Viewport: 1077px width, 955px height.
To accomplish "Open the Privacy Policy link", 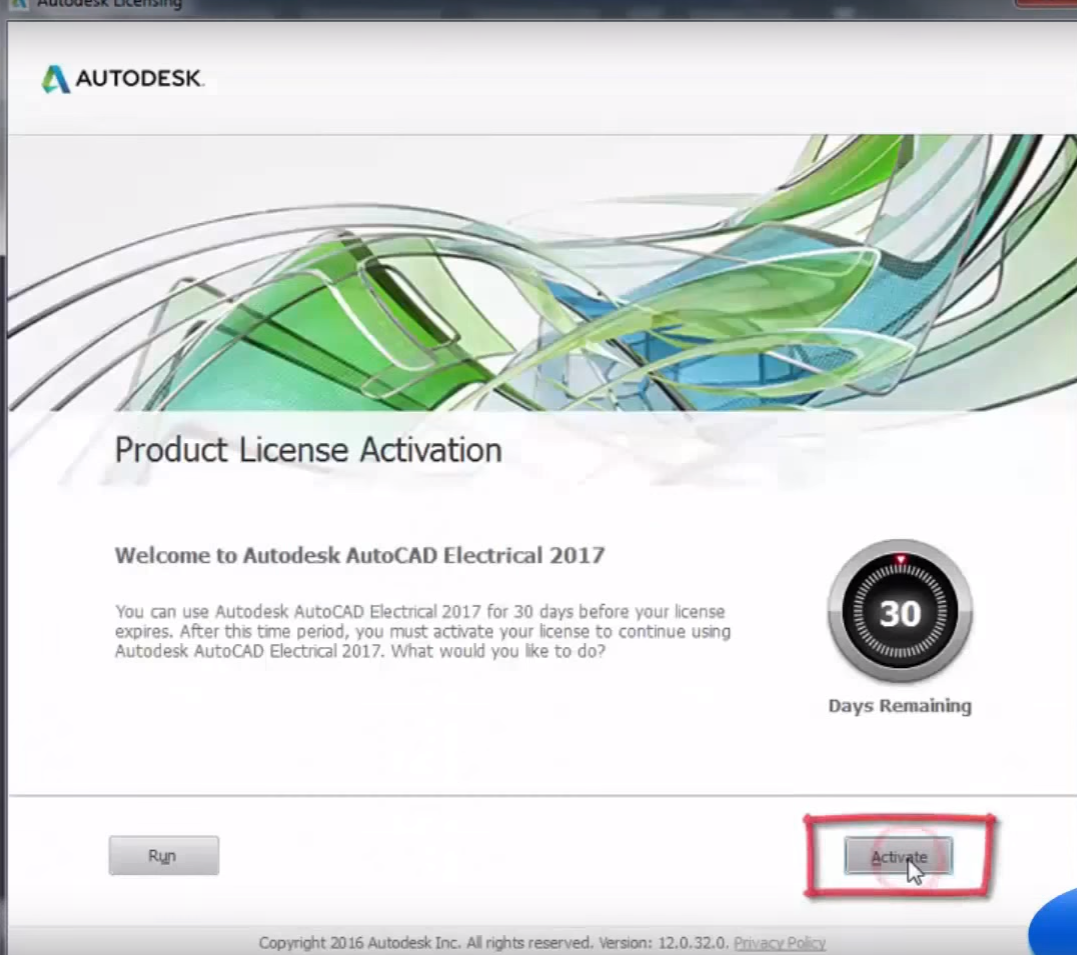I will (778, 942).
